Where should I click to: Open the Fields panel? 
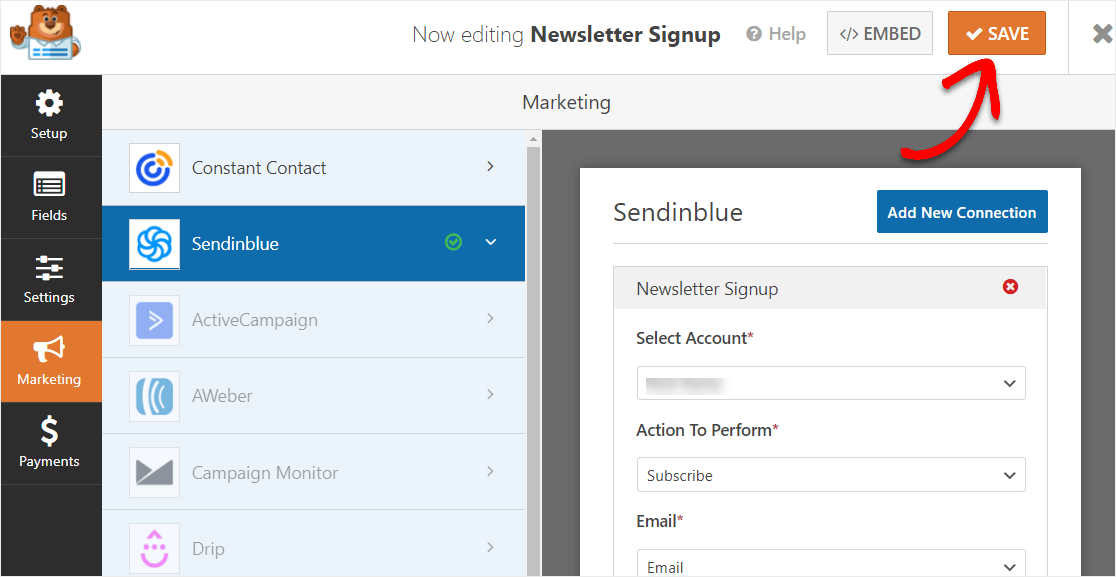pos(49,197)
